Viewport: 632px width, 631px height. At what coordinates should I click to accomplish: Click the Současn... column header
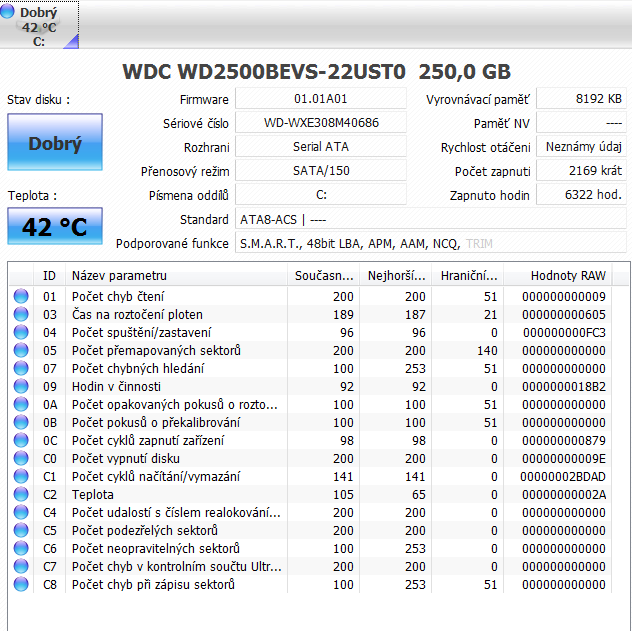pos(324,276)
